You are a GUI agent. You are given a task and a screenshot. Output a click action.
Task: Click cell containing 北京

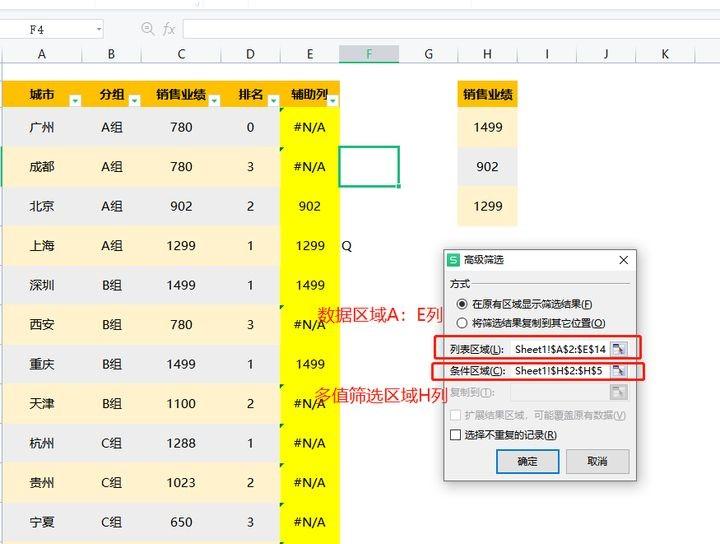[42, 206]
